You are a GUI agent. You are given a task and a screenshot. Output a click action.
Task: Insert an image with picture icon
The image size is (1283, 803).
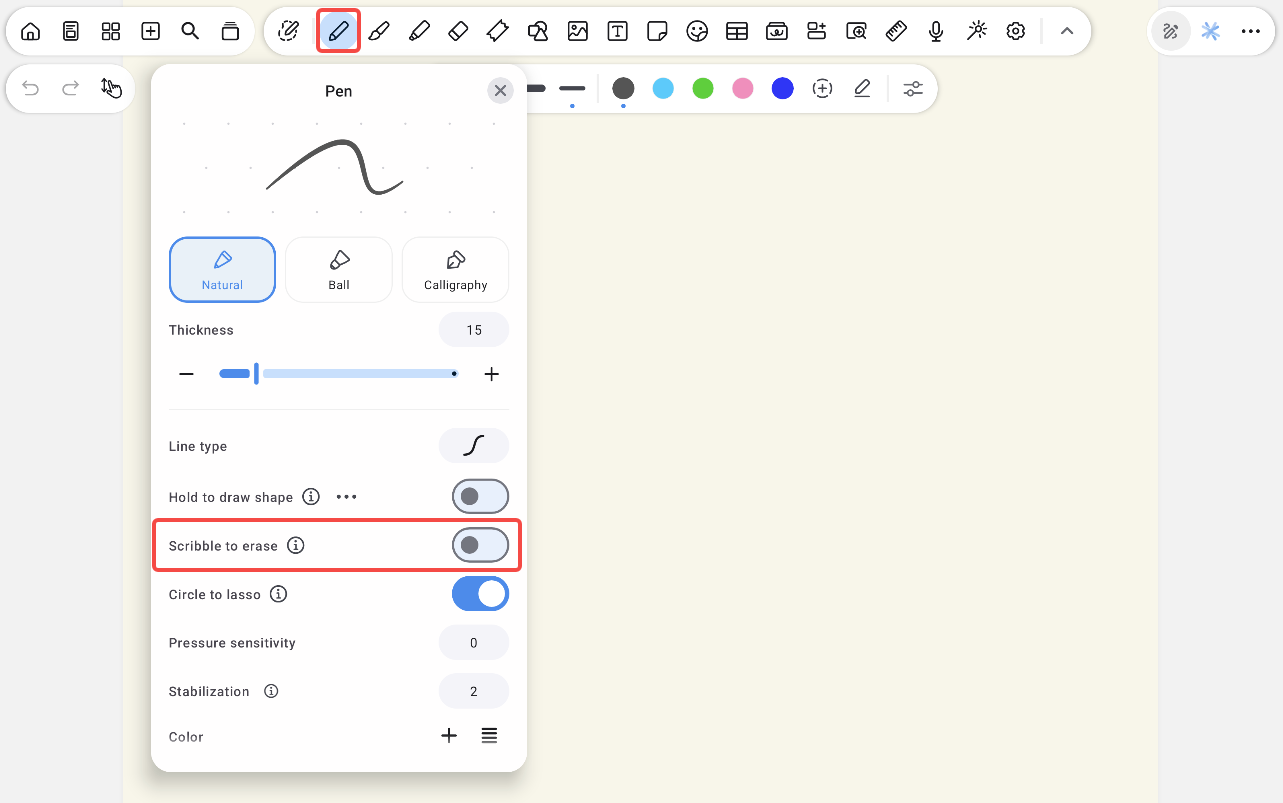coord(577,31)
